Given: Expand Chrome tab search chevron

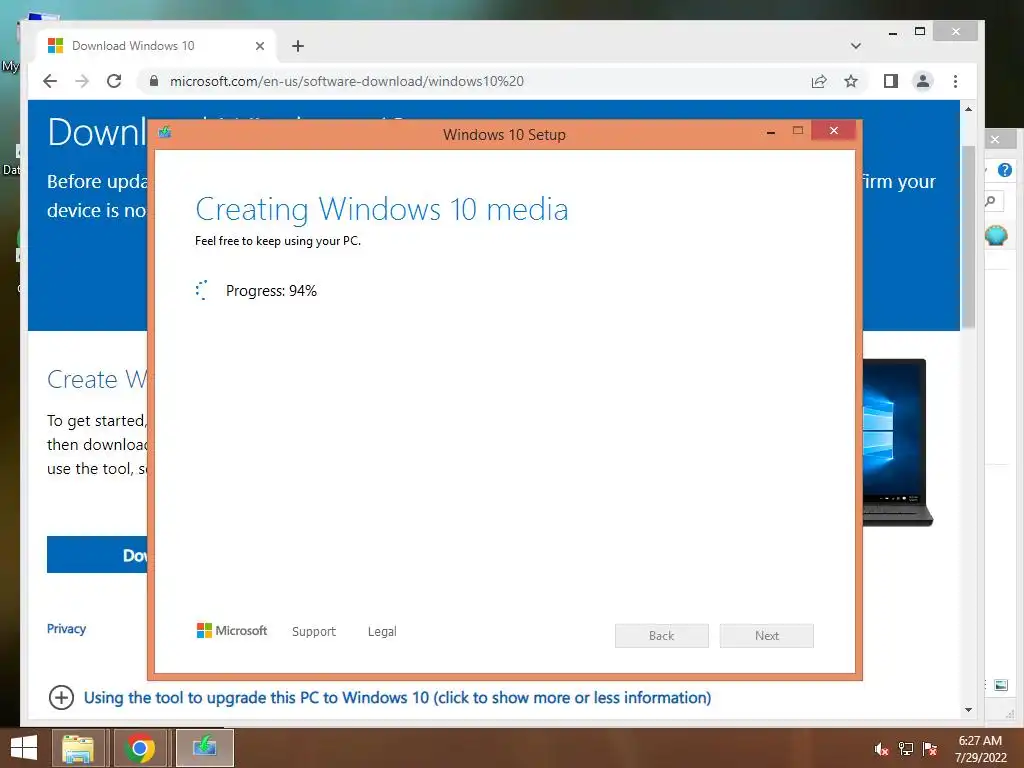Looking at the screenshot, I should pyautogui.click(x=856, y=46).
